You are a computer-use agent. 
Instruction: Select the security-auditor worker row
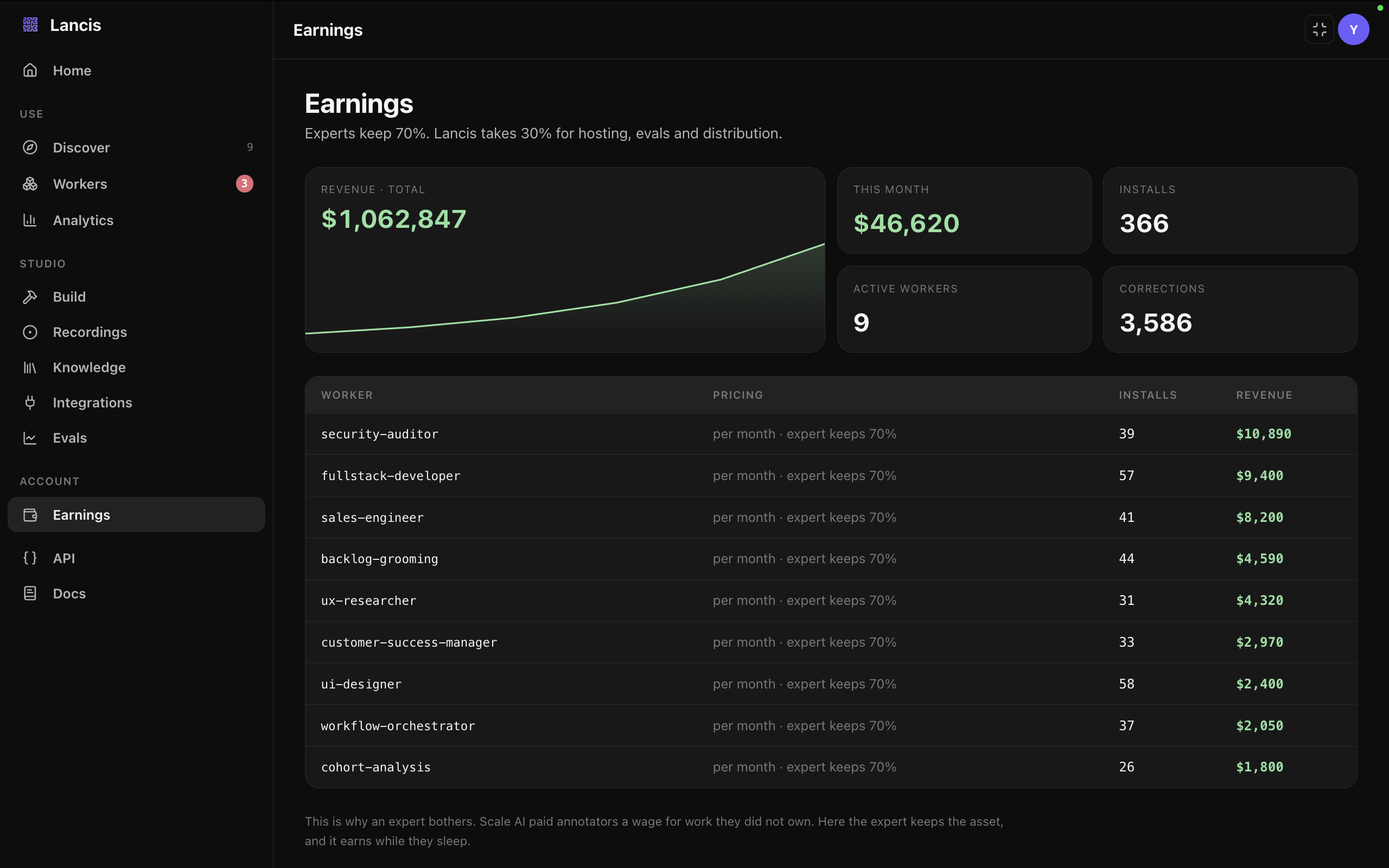tap(831, 434)
